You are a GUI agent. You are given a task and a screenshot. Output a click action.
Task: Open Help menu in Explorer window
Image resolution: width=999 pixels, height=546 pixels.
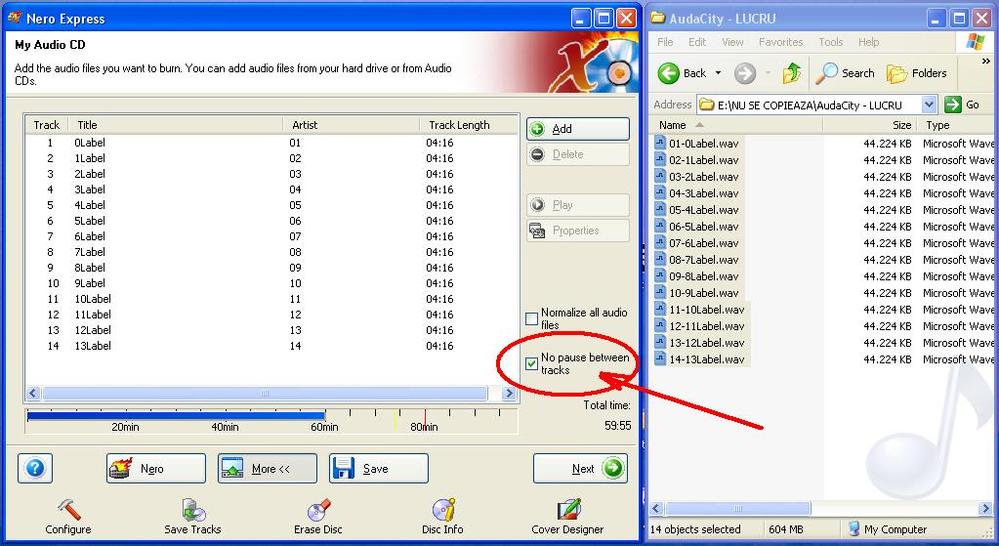(x=868, y=42)
